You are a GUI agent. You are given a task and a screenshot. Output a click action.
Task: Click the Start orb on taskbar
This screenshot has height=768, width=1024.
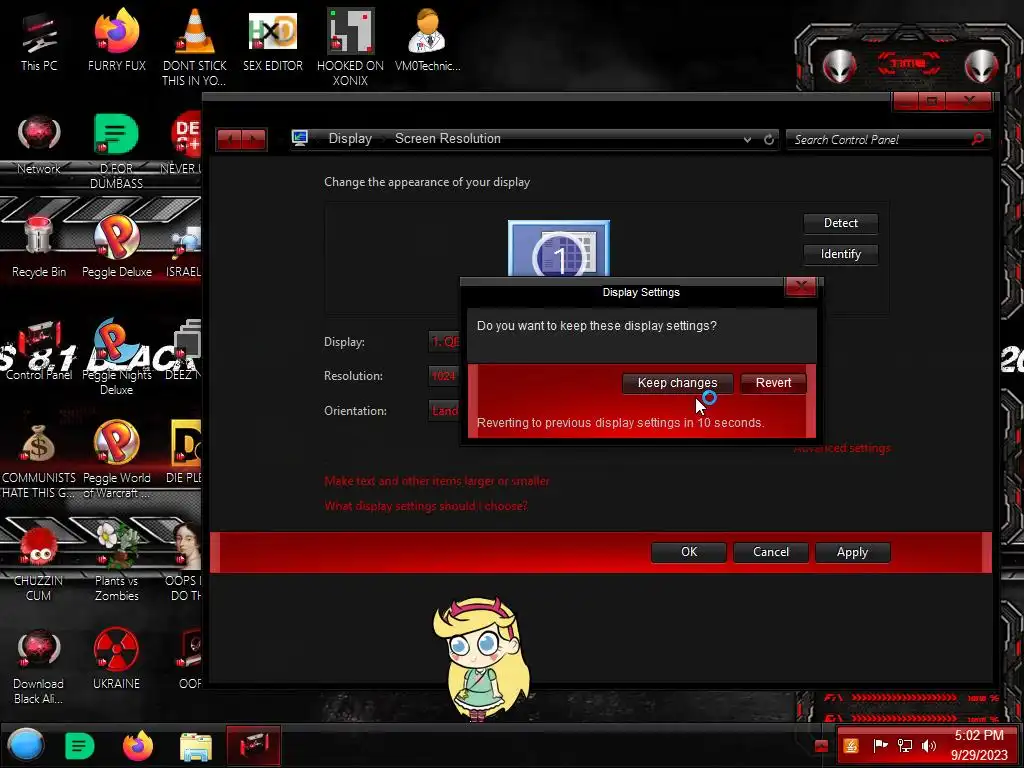[x=25, y=745]
